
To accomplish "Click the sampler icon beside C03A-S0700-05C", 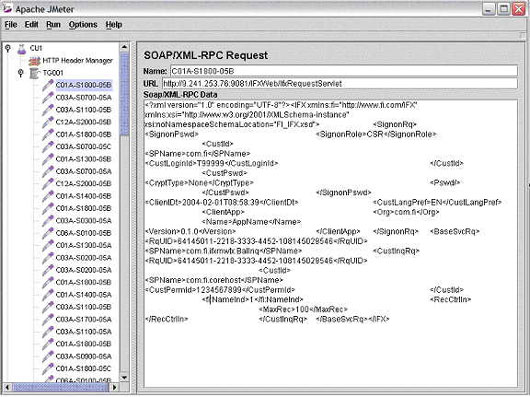I will coord(48,147).
